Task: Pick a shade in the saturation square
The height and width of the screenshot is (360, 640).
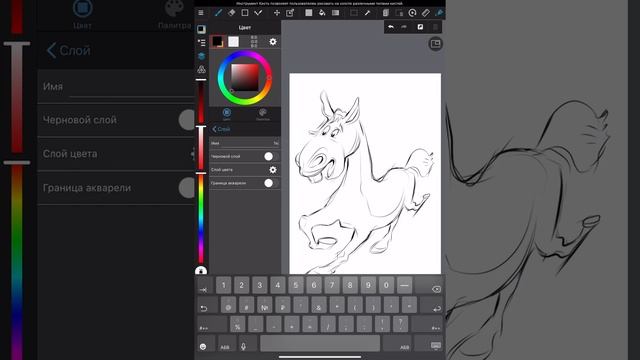Action: [x=245, y=78]
